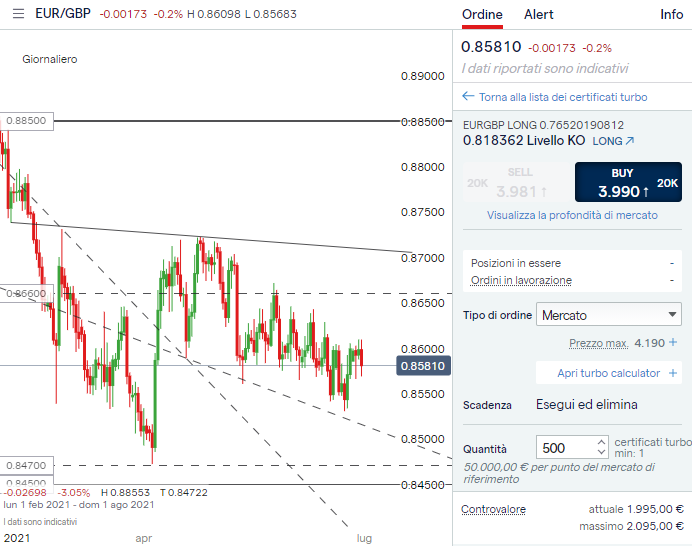Select the Ordine tab
Viewport: 692px width, 546px height.
click(x=482, y=15)
